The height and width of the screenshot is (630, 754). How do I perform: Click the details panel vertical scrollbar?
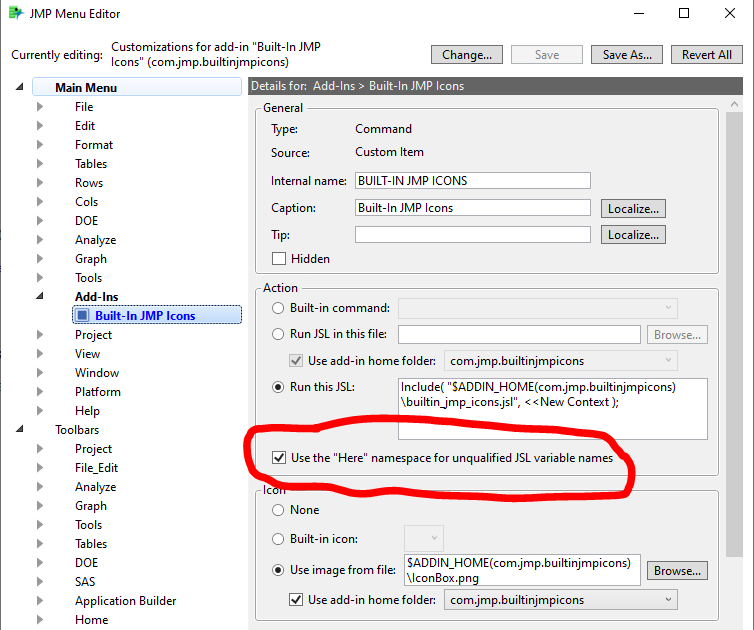click(x=734, y=334)
